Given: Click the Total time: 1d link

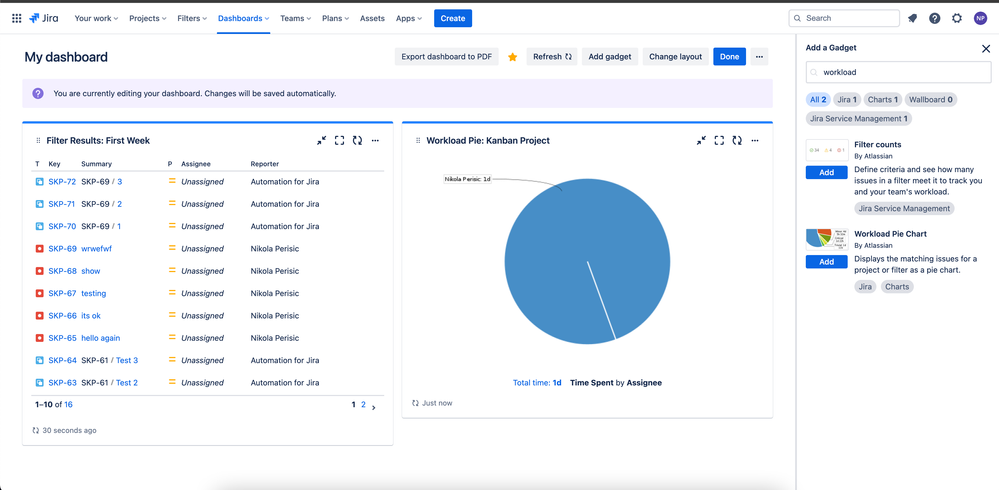Looking at the screenshot, I should pyautogui.click(x=537, y=383).
